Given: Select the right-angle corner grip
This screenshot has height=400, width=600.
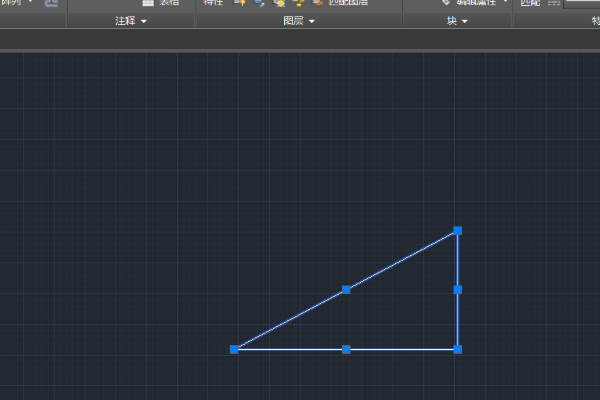Looking at the screenshot, I should (458, 349).
